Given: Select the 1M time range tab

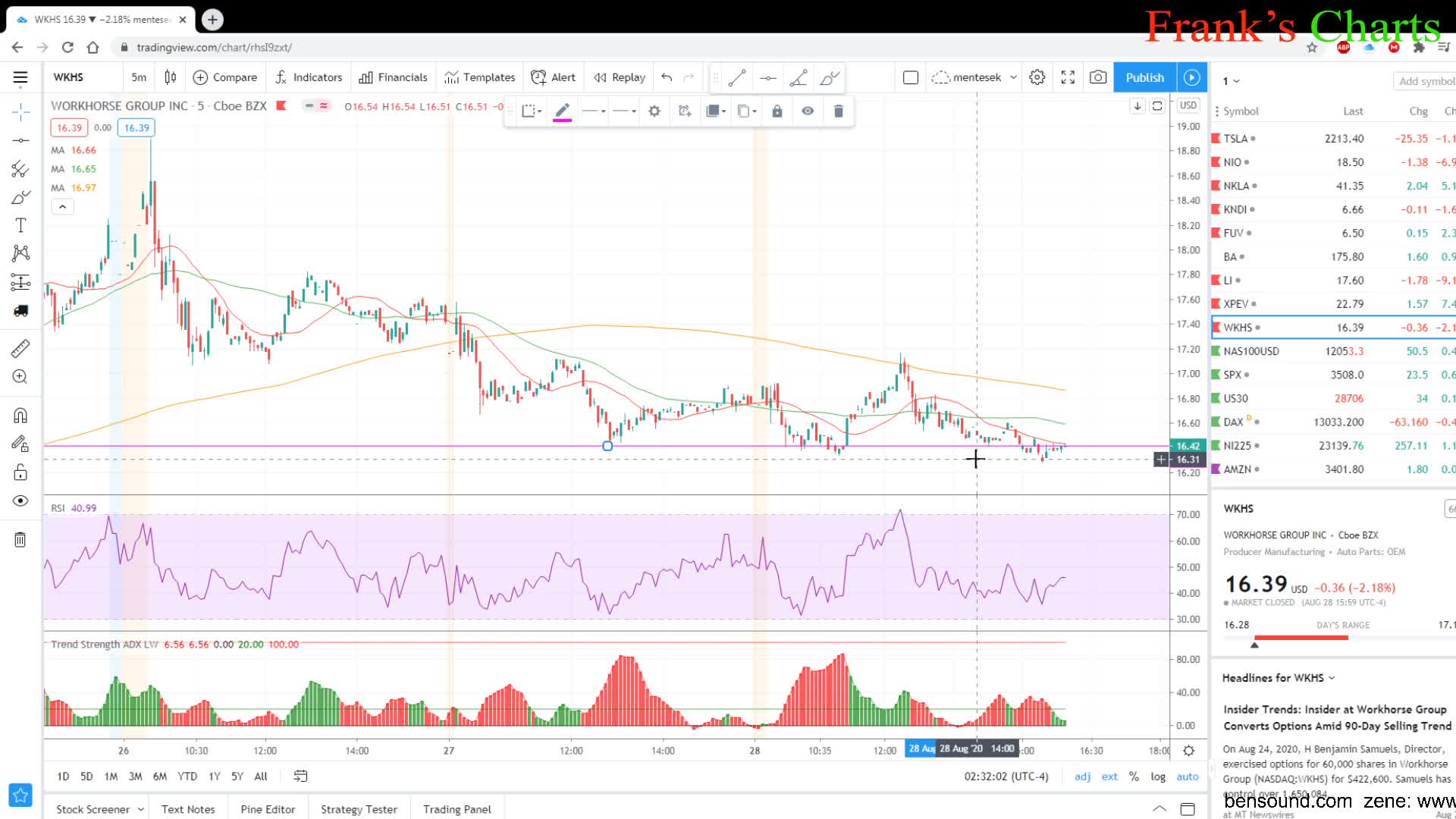Looking at the screenshot, I should pyautogui.click(x=111, y=777).
